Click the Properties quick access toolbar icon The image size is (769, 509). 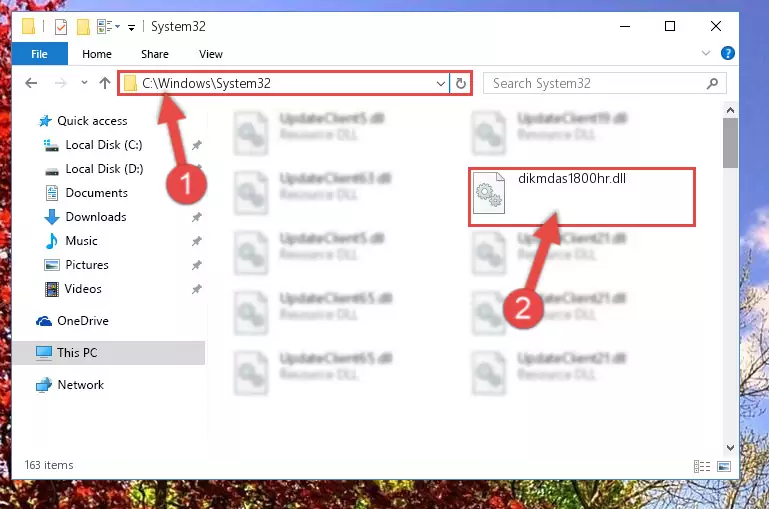coord(61,26)
